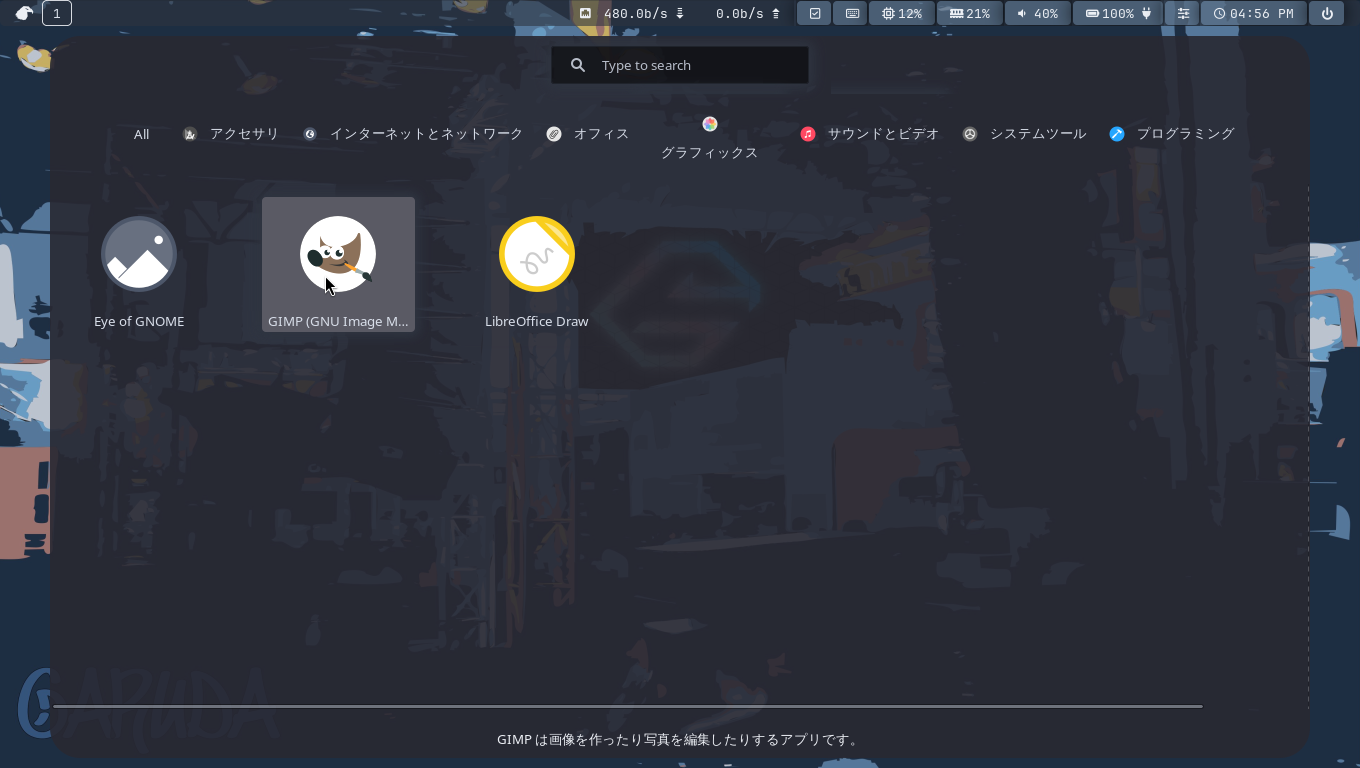
Task: Click into the Type to search field
Action: [x=680, y=65]
